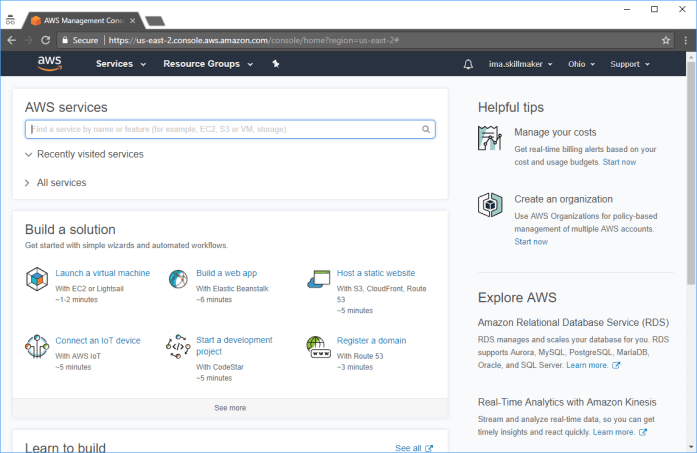Open a new browser tab
697x453 pixels.
[x=155, y=21]
